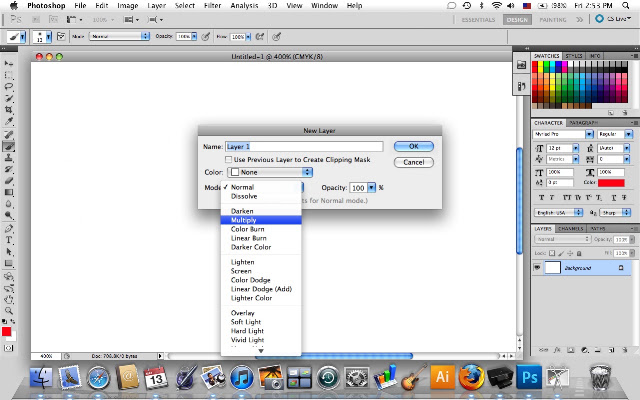Screen dimensions: 640x400
Task: Open the Sharp anti-aliasing dropdown
Action: (616, 213)
